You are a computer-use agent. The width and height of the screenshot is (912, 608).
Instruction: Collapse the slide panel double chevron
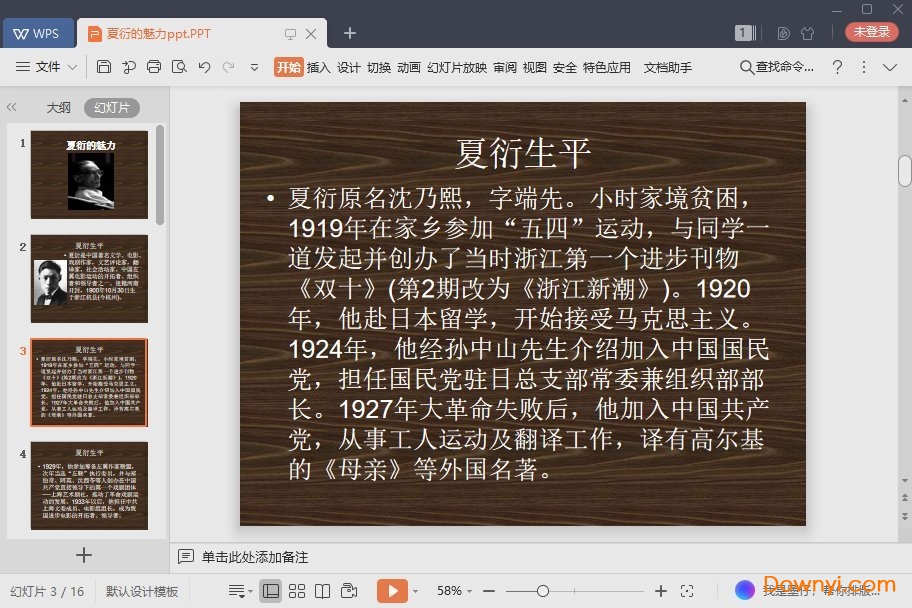[12, 107]
